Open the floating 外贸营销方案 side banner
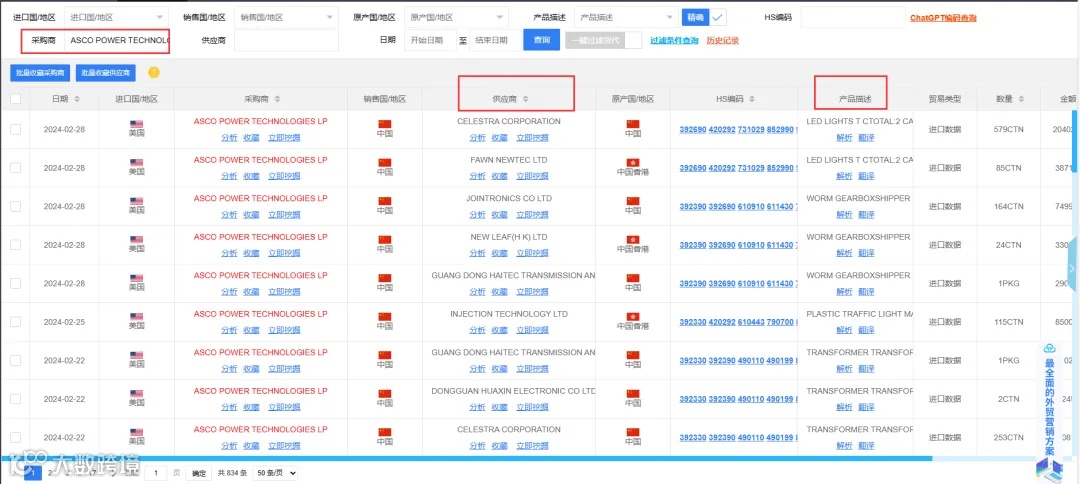This screenshot has height=484, width=1080. (1049, 410)
